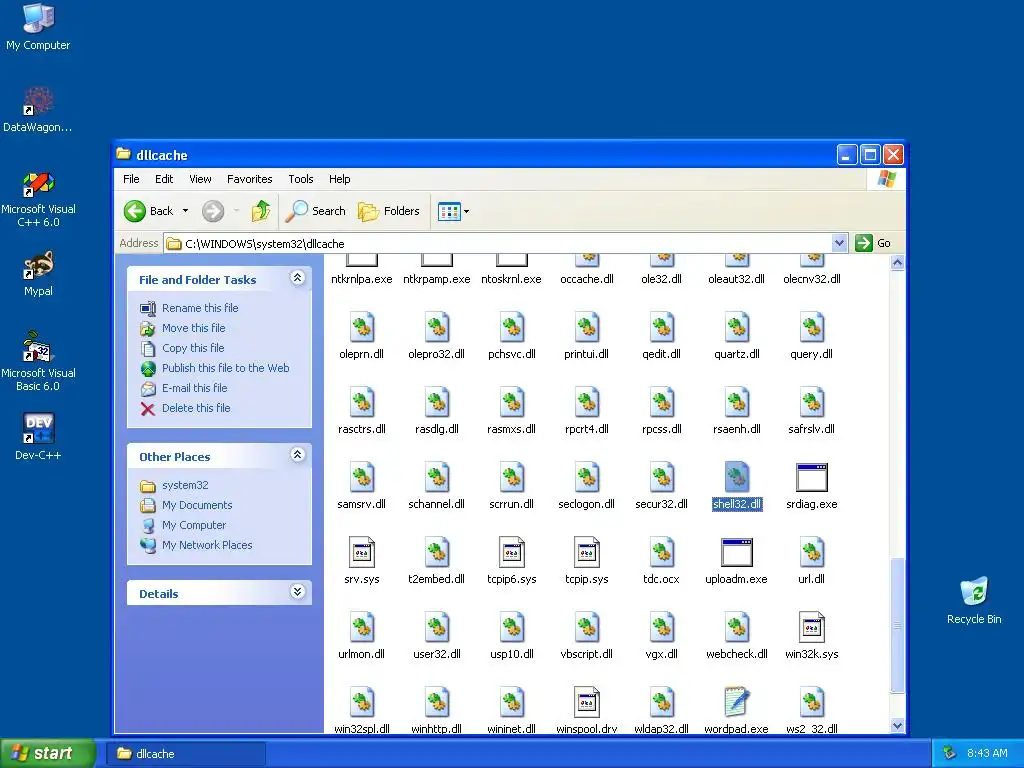This screenshot has height=768, width=1024.
Task: Click Move this file link
Action: pos(193,328)
